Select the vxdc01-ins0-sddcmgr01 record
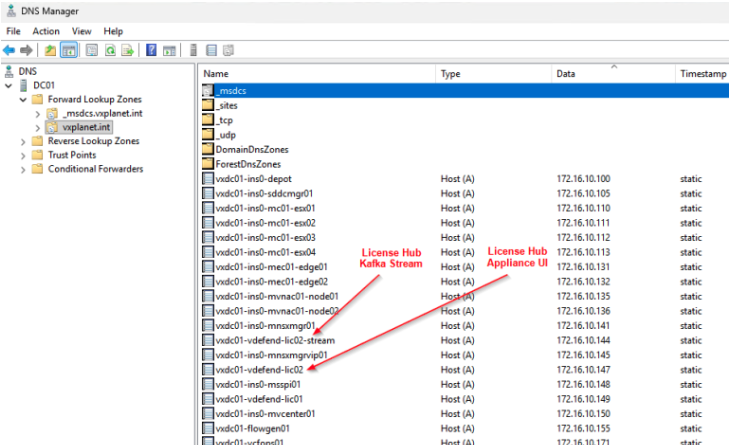The image size is (730, 445). click(x=264, y=193)
